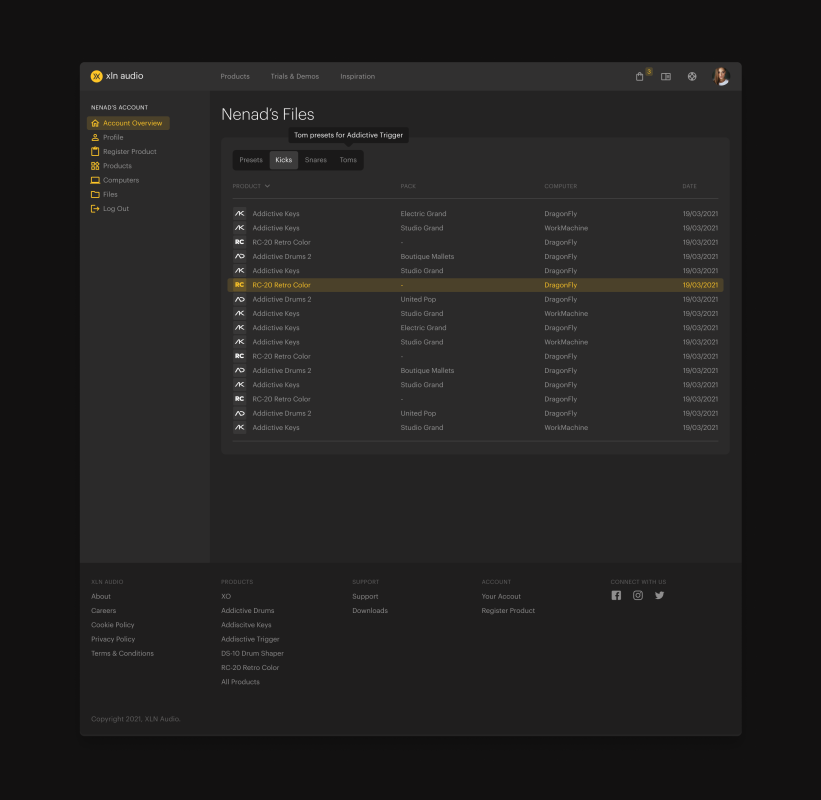Click the Log Out icon in the sidebar

click(95, 209)
